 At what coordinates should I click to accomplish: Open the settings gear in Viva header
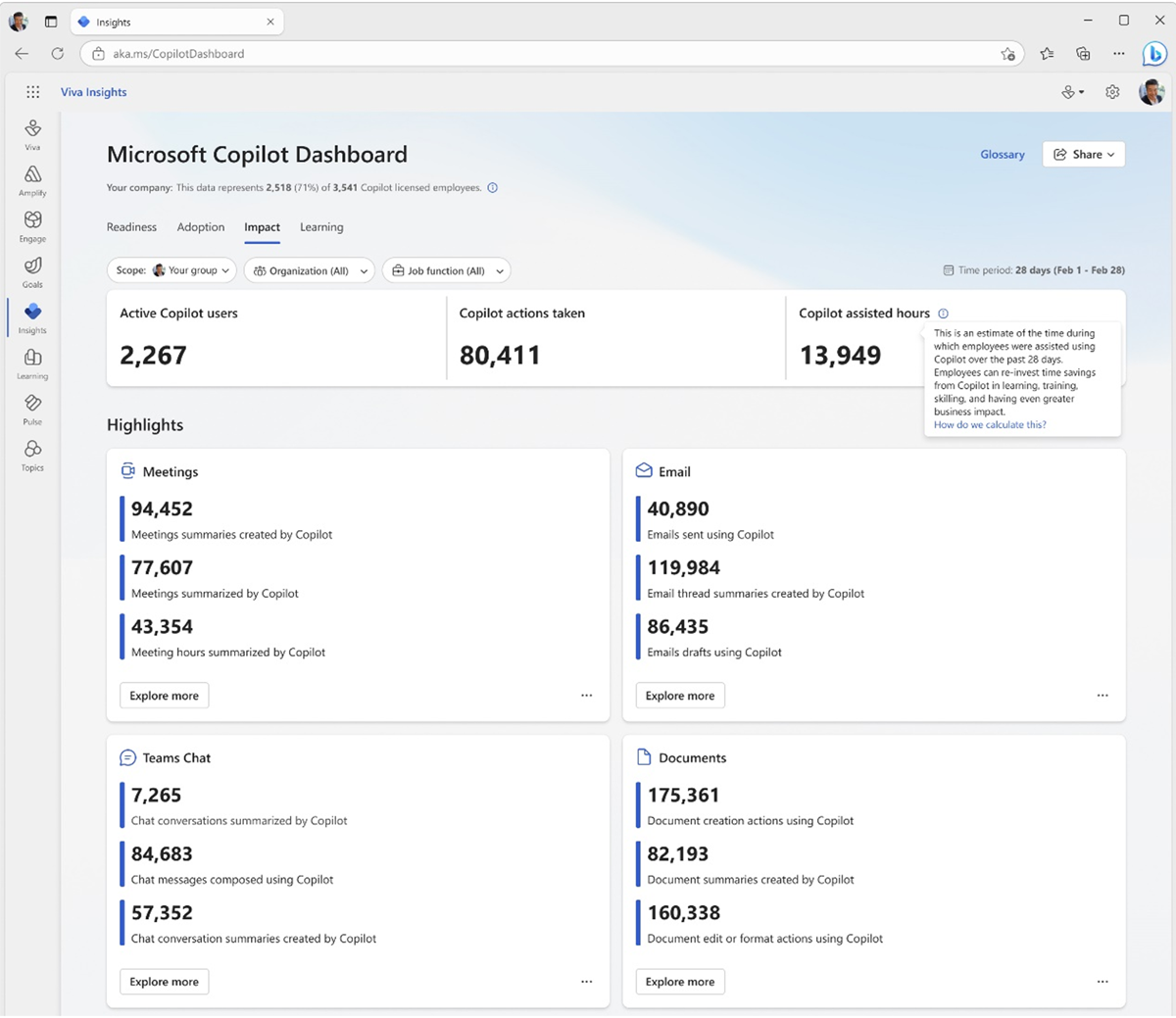(x=1112, y=92)
